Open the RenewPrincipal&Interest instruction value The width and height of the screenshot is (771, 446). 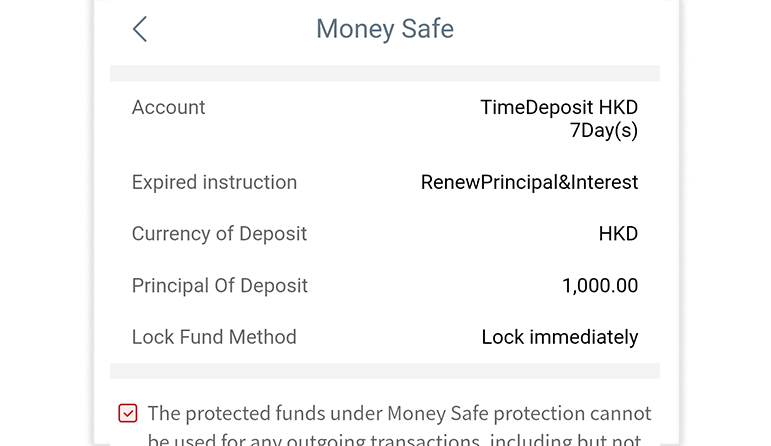(529, 182)
